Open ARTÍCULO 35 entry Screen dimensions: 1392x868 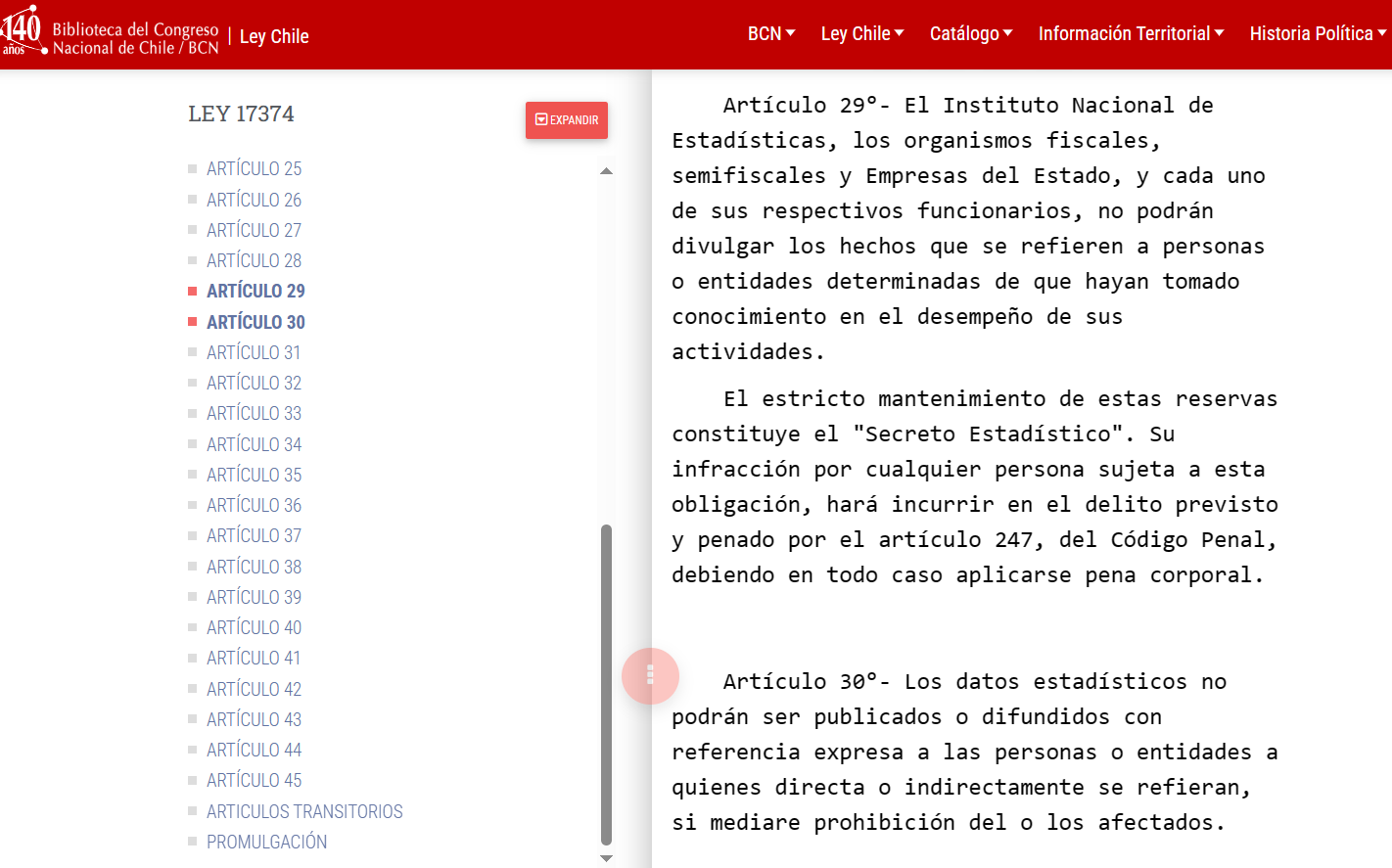click(x=254, y=475)
